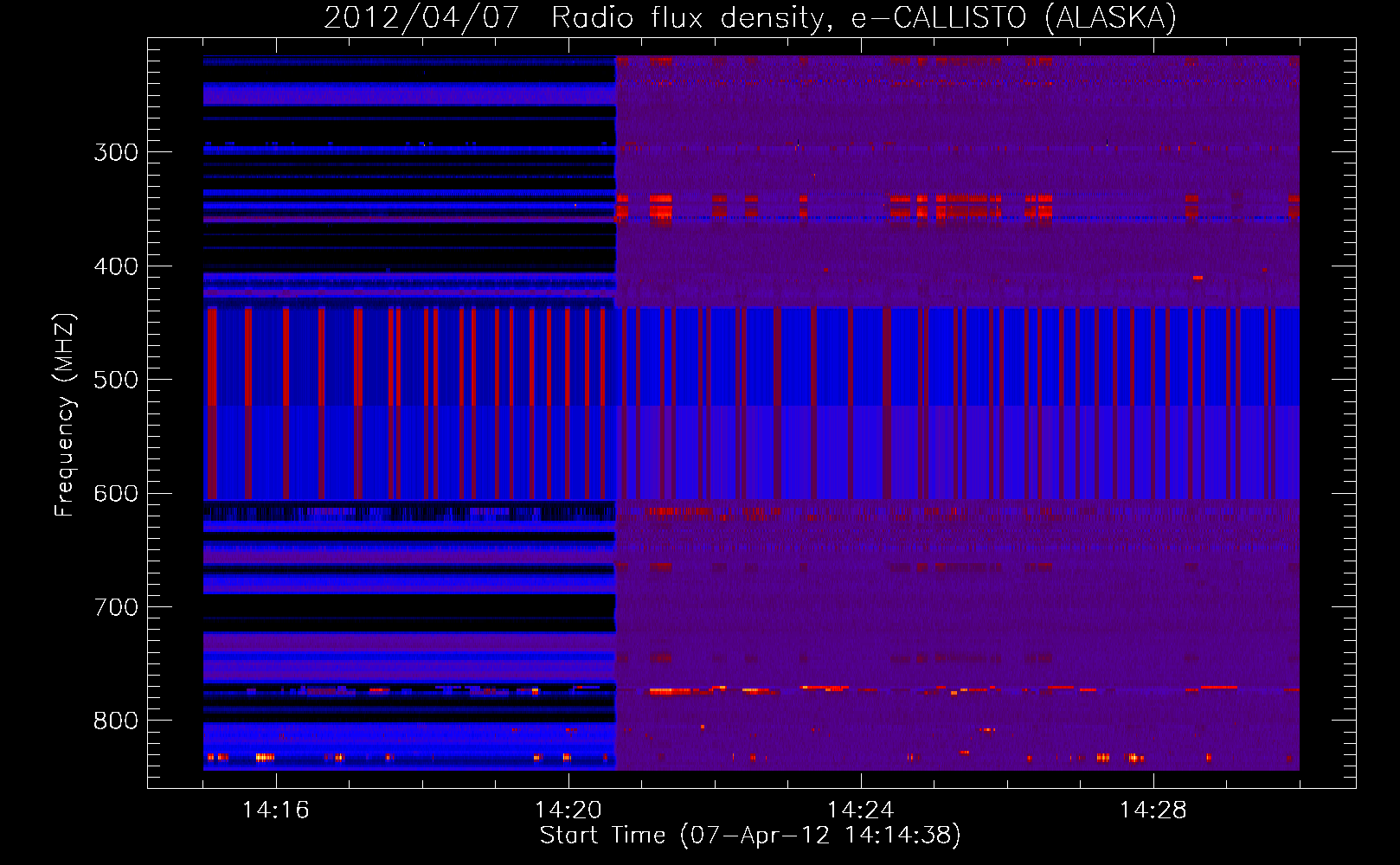
Task: Select the 400 frequency tick label
Action: [116, 266]
